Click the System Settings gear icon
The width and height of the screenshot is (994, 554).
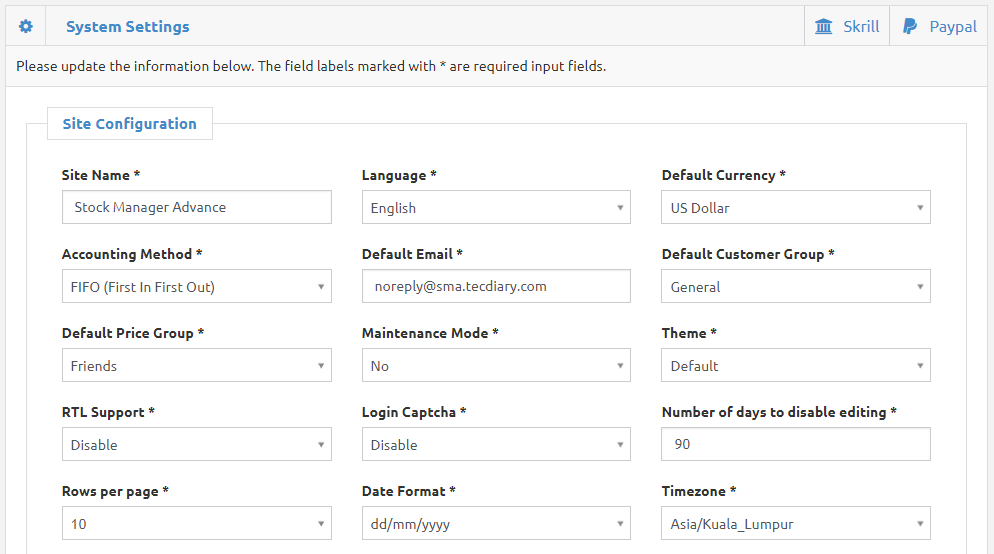25,26
